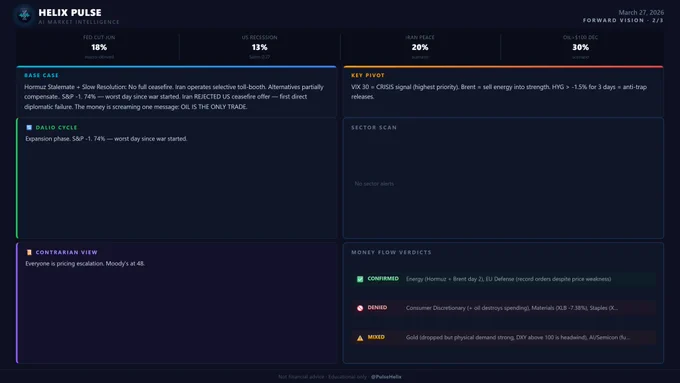The image size is (680, 383).
Task: Click the MIXED verdict label
Action: 376,337
